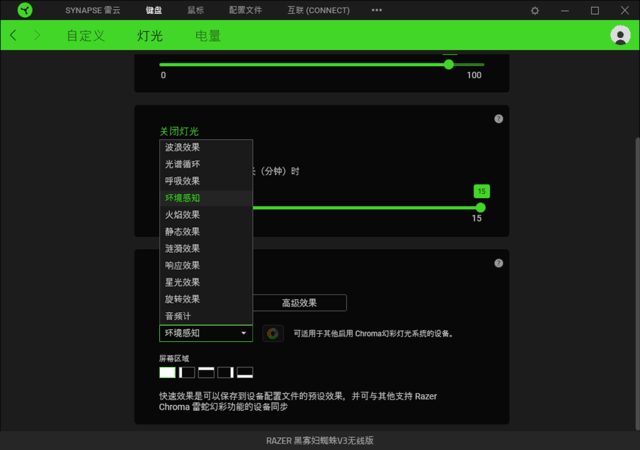Viewport: 640px width, 450px height.
Task: Go back with the left arrow
Action: point(13,35)
